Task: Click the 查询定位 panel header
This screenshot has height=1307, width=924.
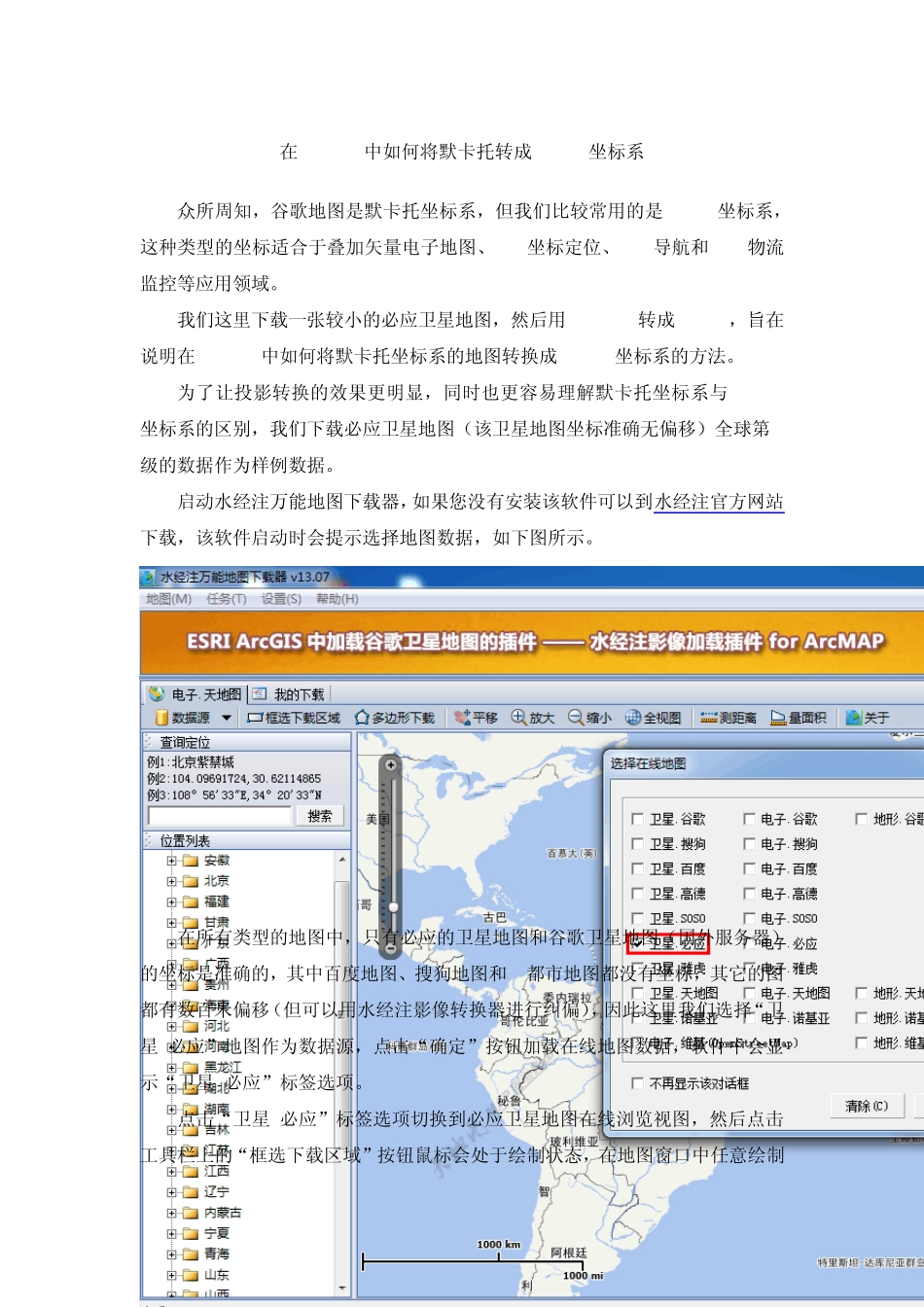Action: tap(246, 742)
